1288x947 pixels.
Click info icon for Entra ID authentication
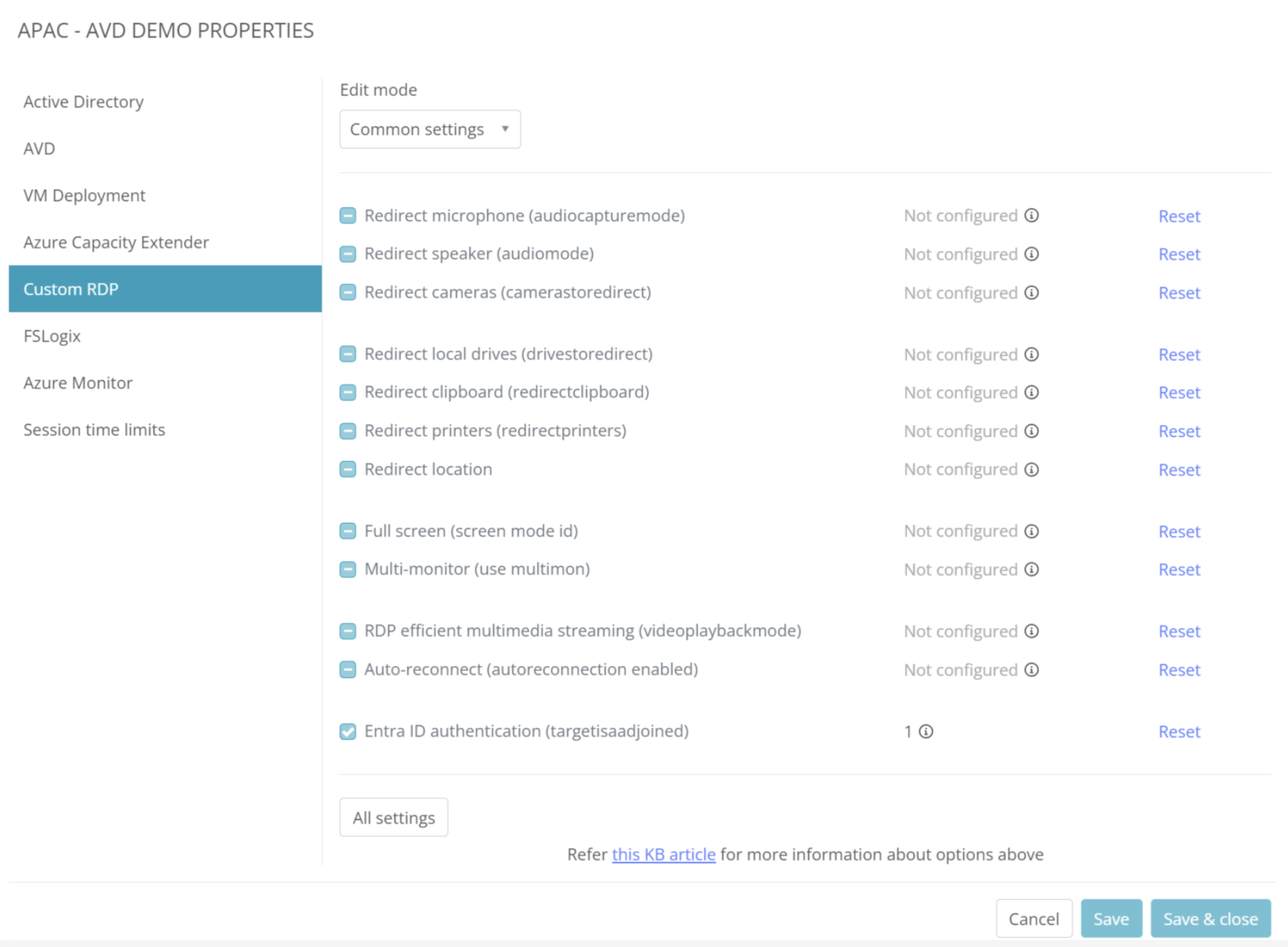[926, 731]
